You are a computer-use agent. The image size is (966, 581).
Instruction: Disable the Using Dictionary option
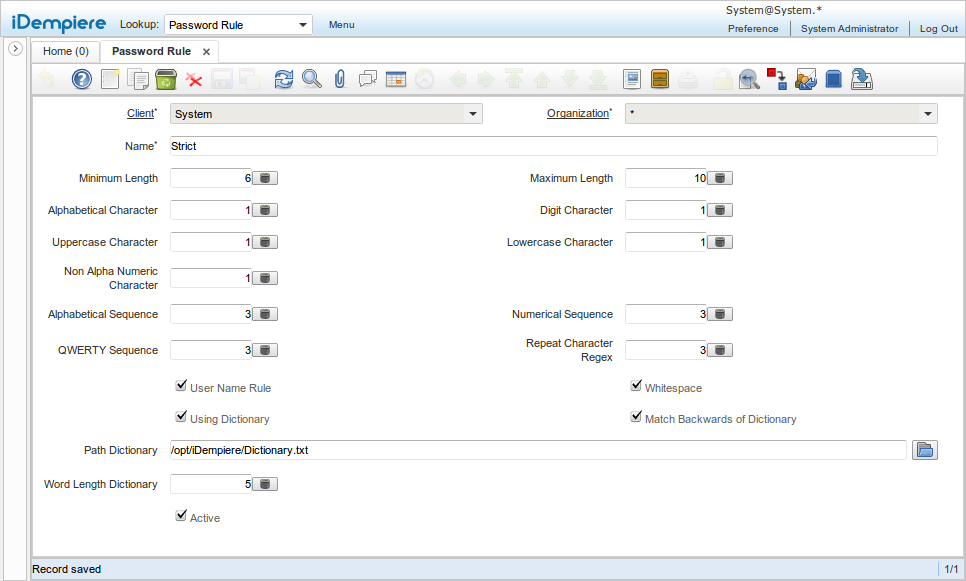(181, 415)
